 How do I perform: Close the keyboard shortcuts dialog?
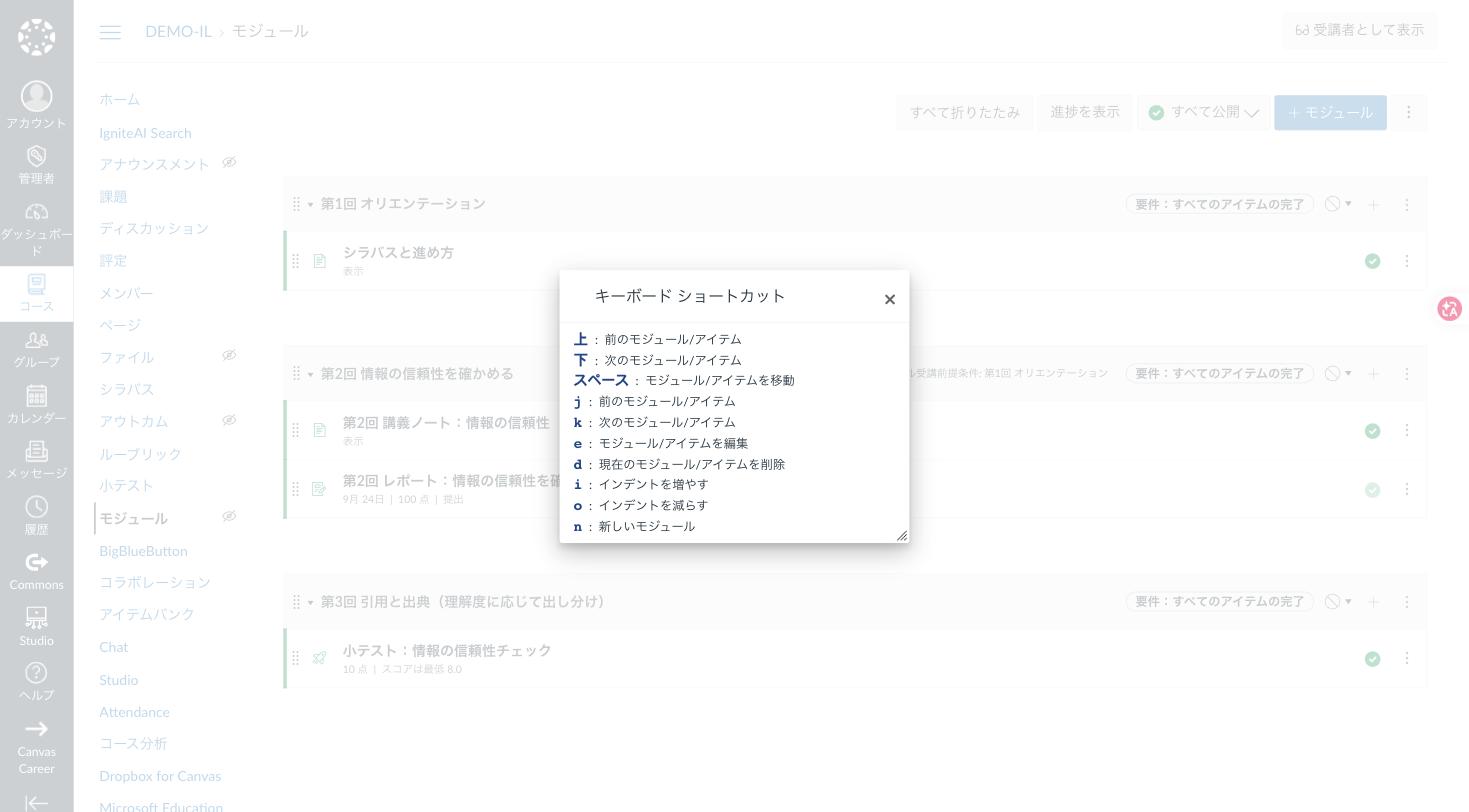tap(889, 299)
